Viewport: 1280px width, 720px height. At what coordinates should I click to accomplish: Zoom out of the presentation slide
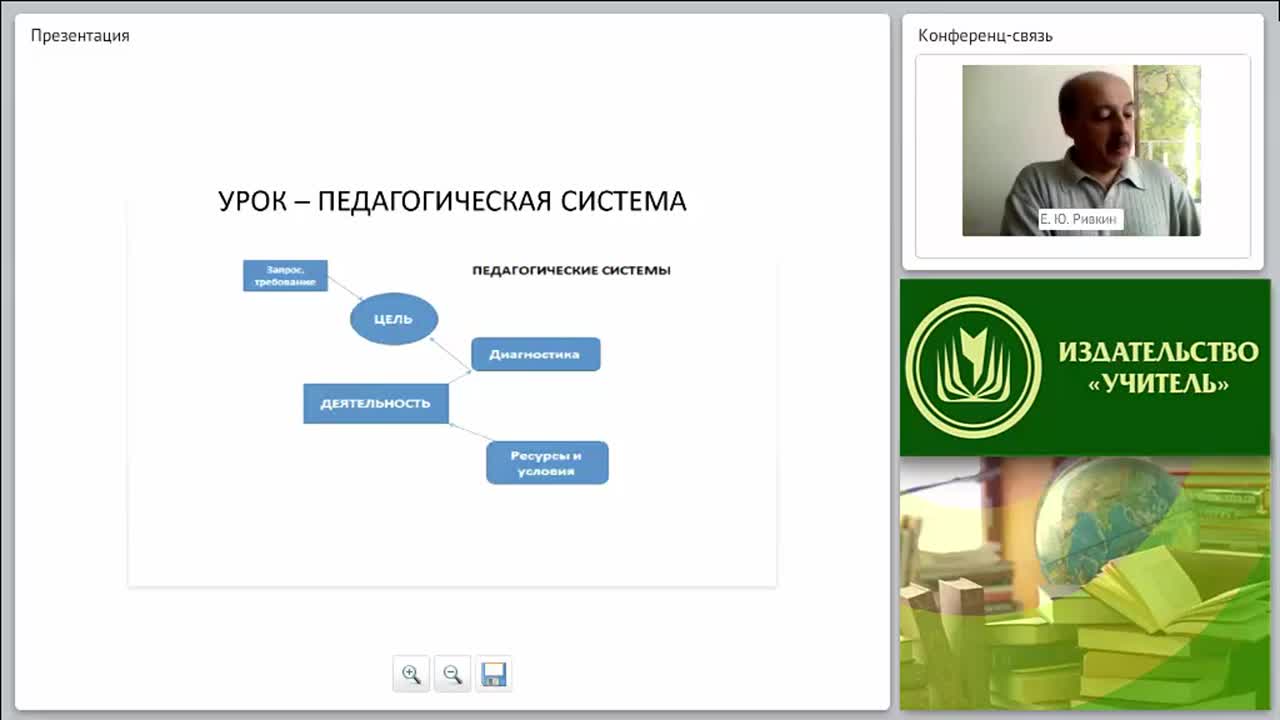(452, 674)
